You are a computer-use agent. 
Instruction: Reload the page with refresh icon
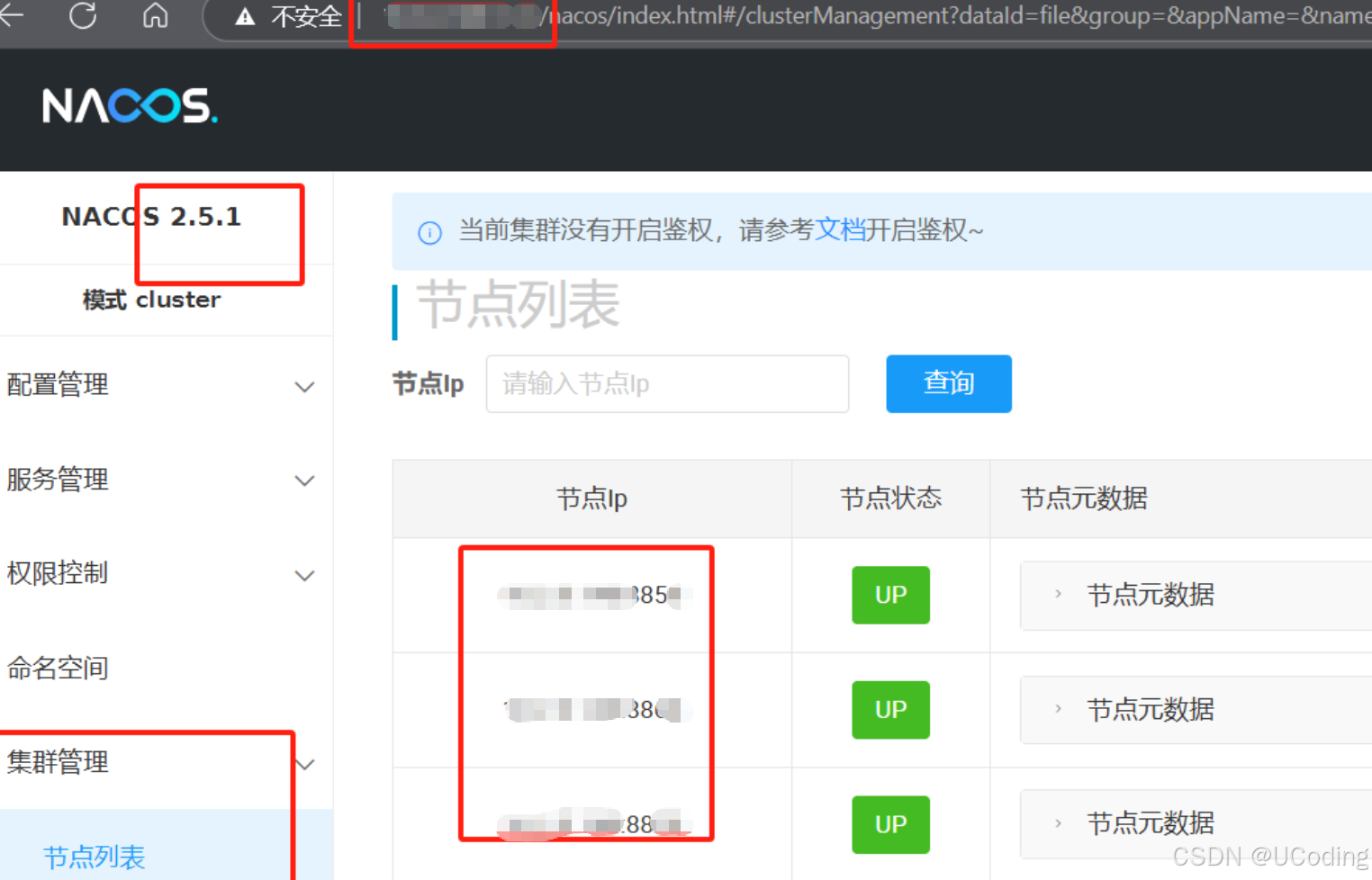pyautogui.click(x=83, y=15)
